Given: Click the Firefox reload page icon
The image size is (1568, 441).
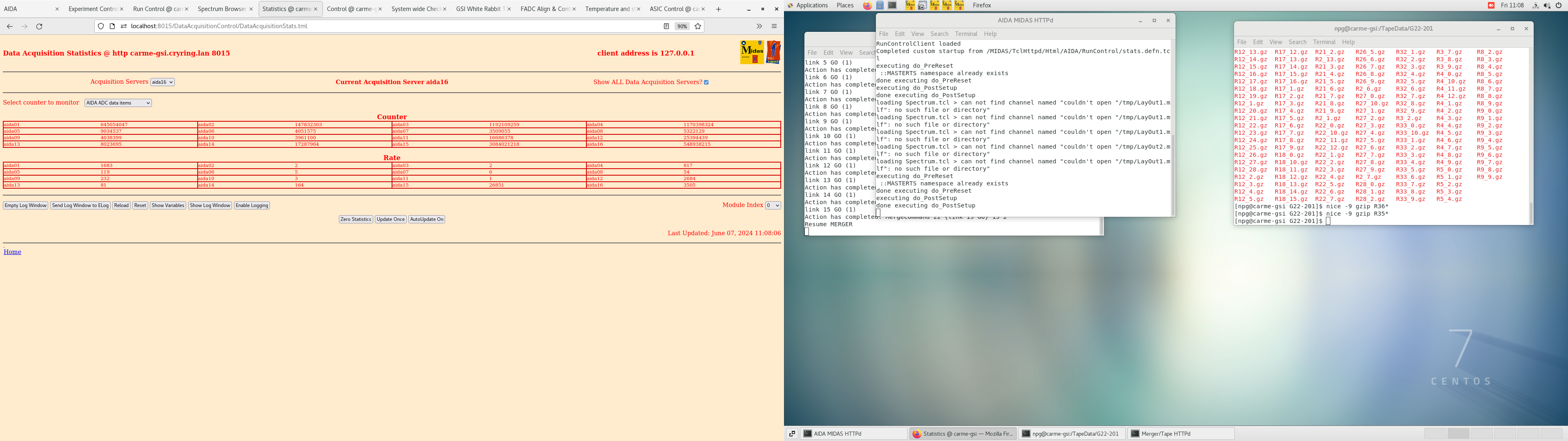Looking at the screenshot, I should (40, 26).
